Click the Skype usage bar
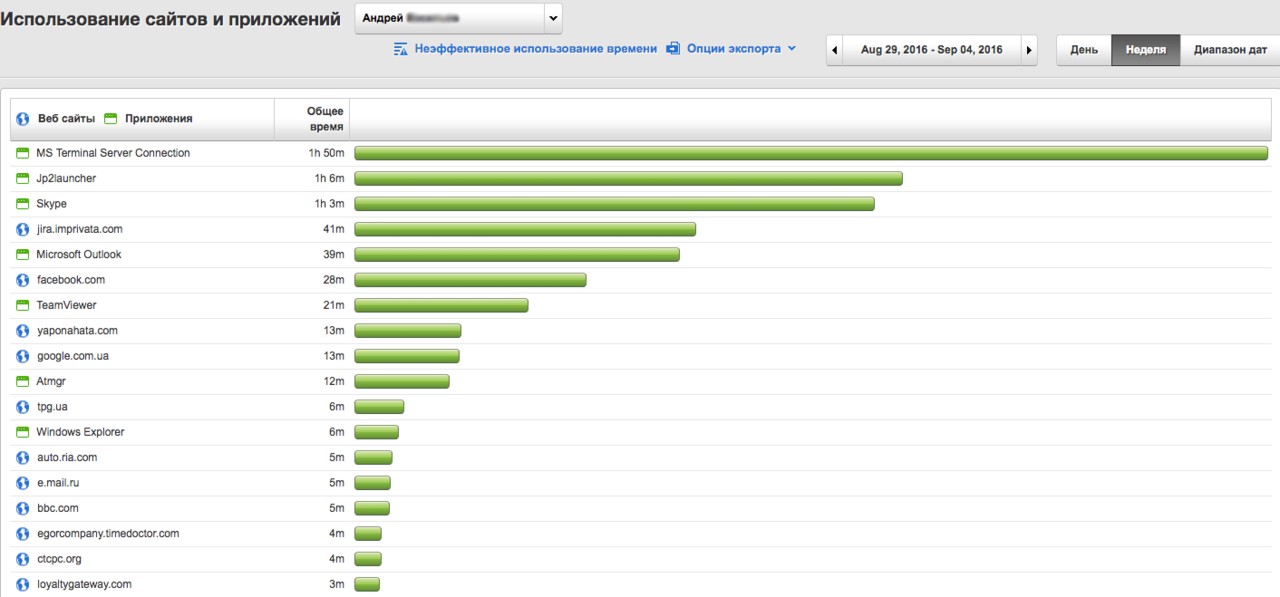Screen dimensions: 1280x597 [x=614, y=204]
